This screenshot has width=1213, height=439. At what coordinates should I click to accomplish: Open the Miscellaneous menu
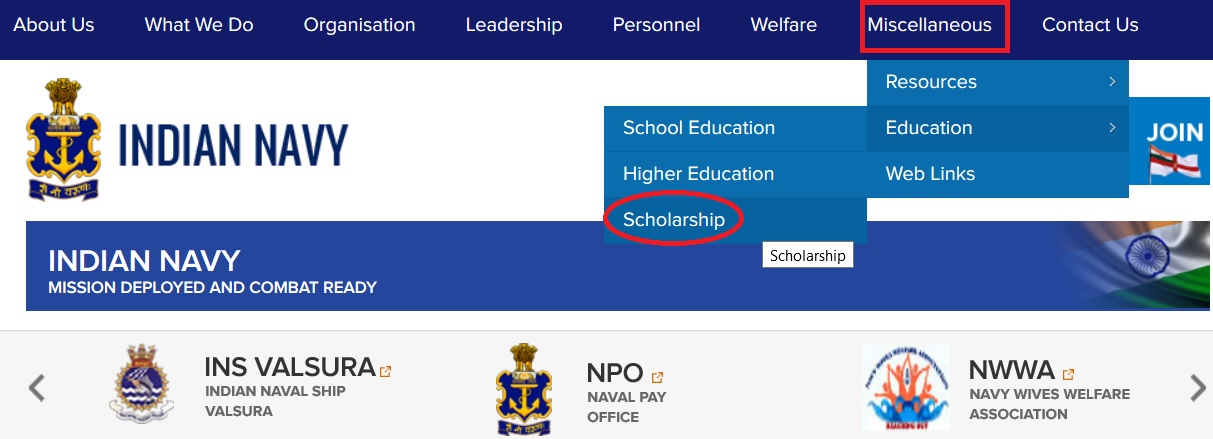tap(930, 26)
